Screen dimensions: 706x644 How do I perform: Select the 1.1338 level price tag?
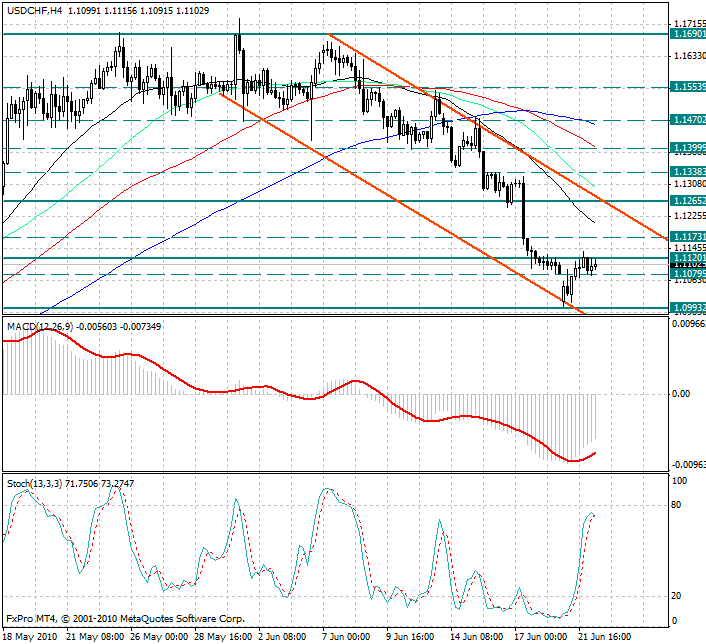pos(688,172)
